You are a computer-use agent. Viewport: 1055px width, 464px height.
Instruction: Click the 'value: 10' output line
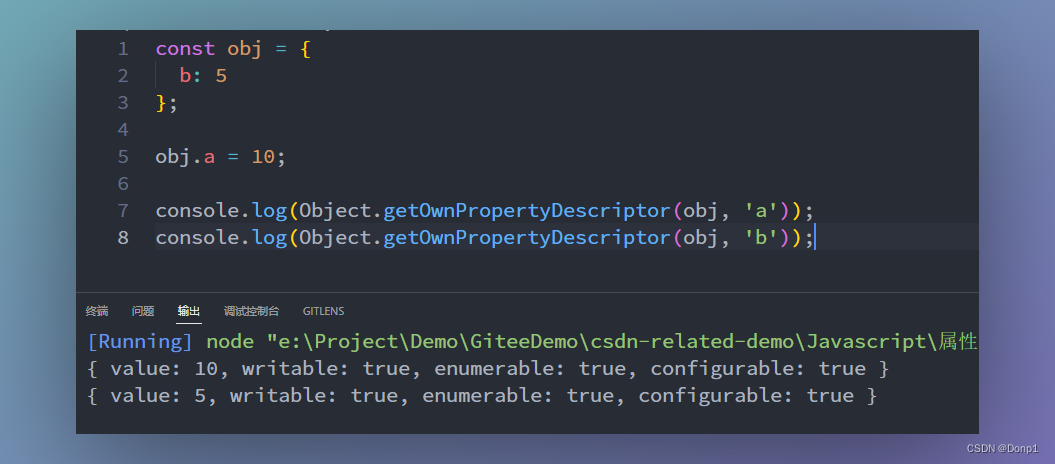[x=488, y=369]
